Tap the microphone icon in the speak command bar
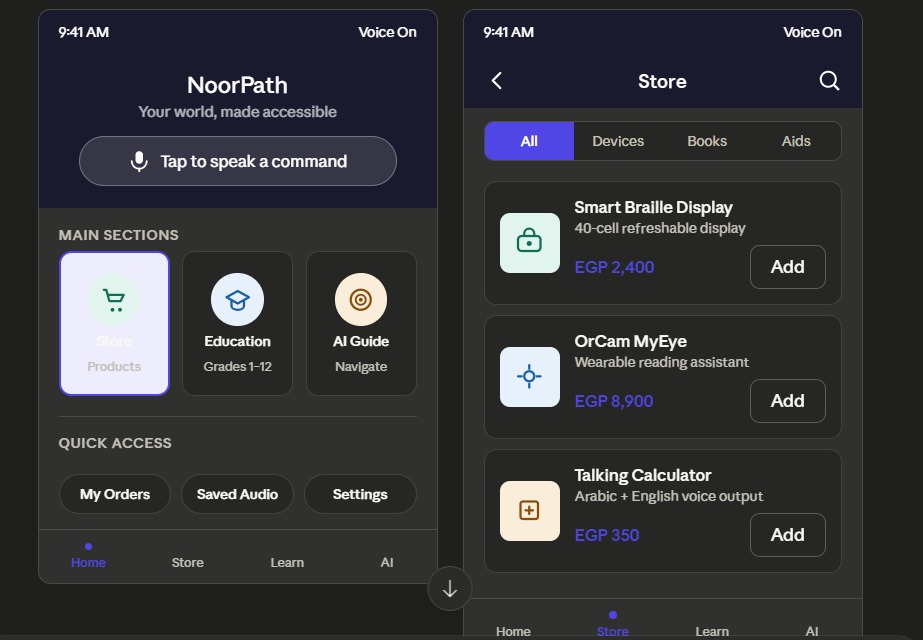This screenshot has width=923, height=640. [x=140, y=162]
